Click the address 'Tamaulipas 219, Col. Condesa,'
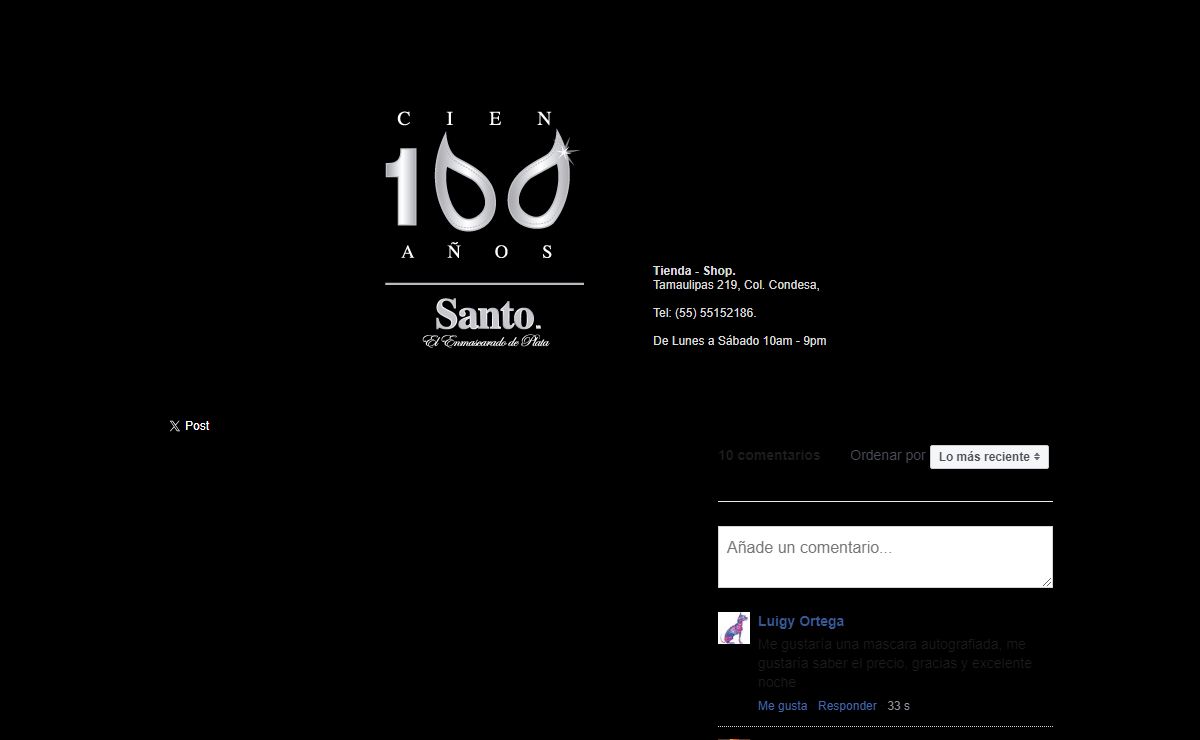The width and height of the screenshot is (1200, 740). pos(736,285)
